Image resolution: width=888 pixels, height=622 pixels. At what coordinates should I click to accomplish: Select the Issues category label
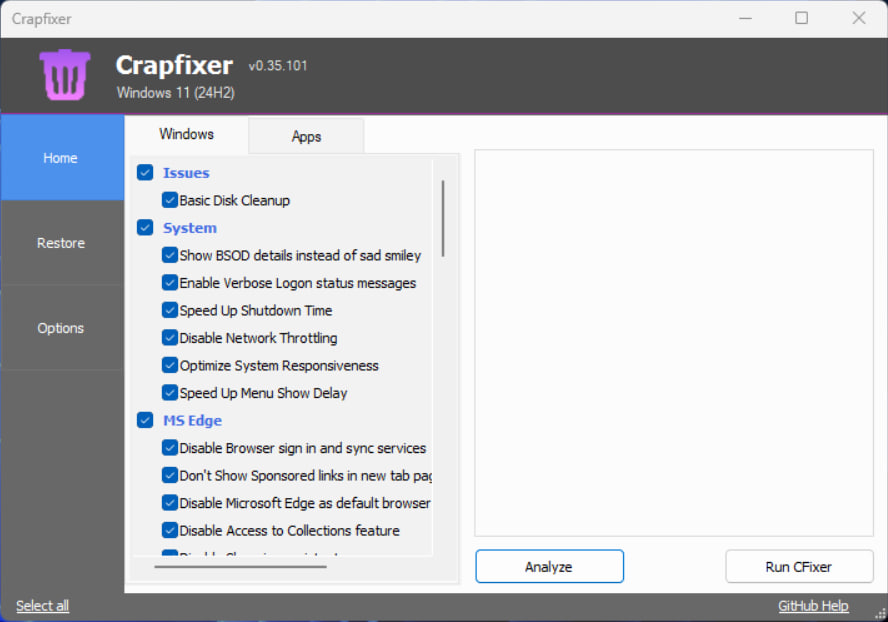pyautogui.click(x=186, y=173)
